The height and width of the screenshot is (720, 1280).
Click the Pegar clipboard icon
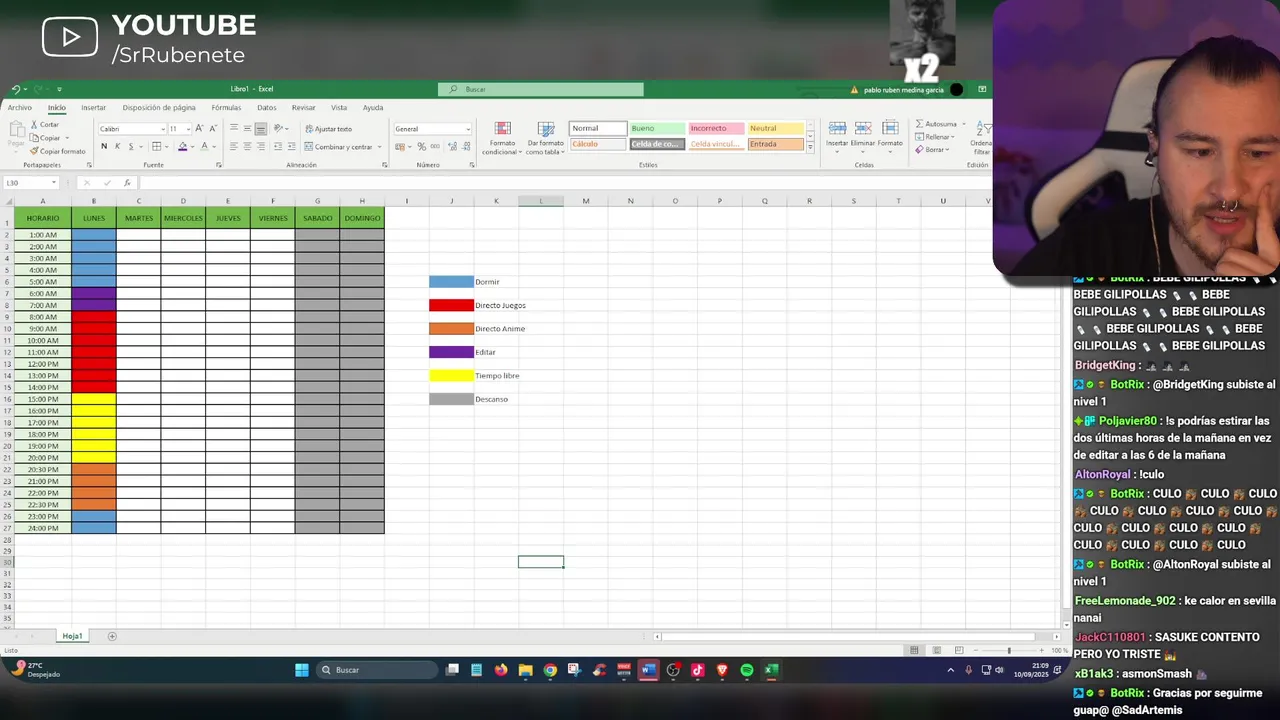point(16,130)
